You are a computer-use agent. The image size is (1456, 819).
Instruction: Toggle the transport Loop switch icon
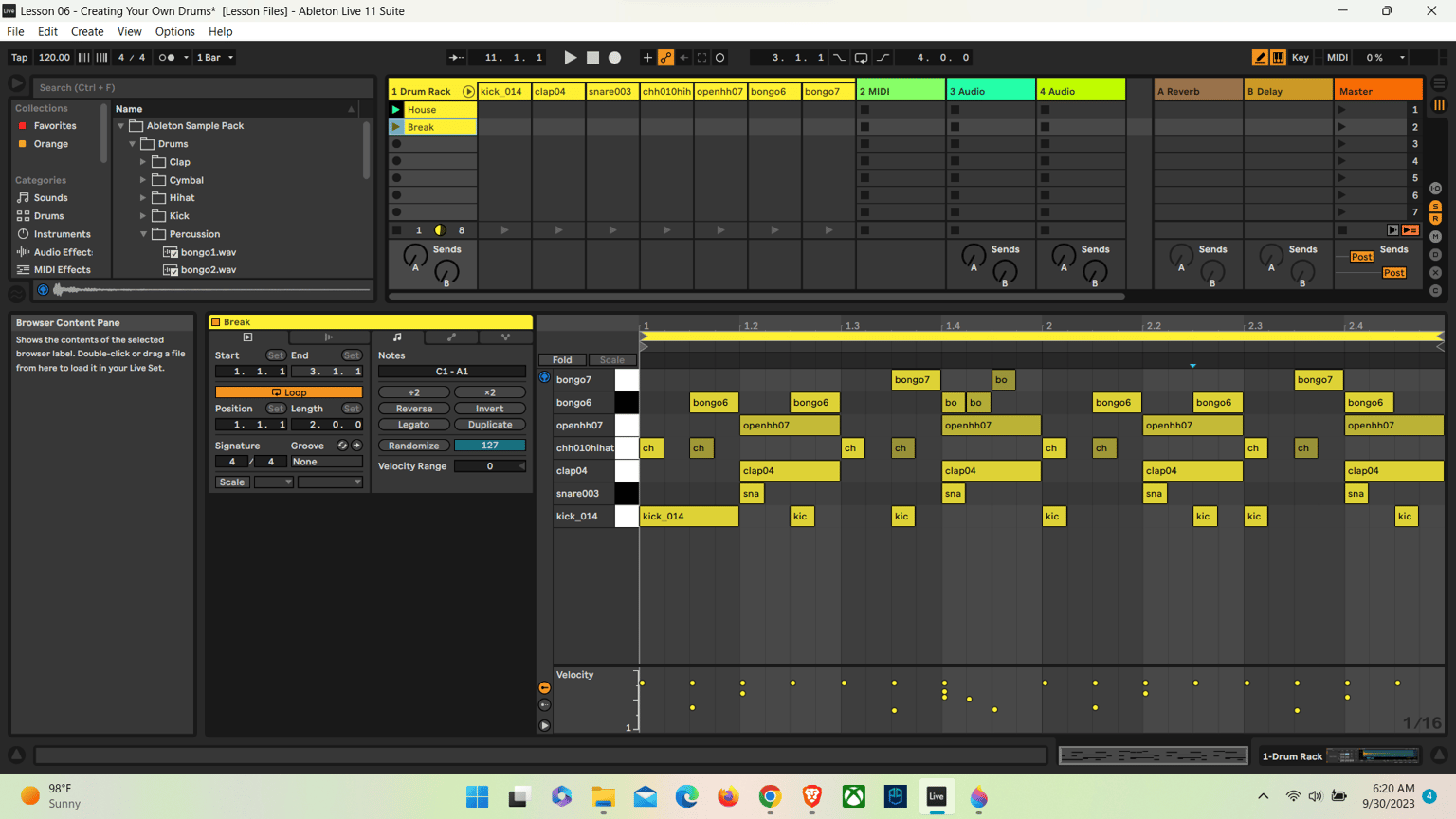pos(861,58)
